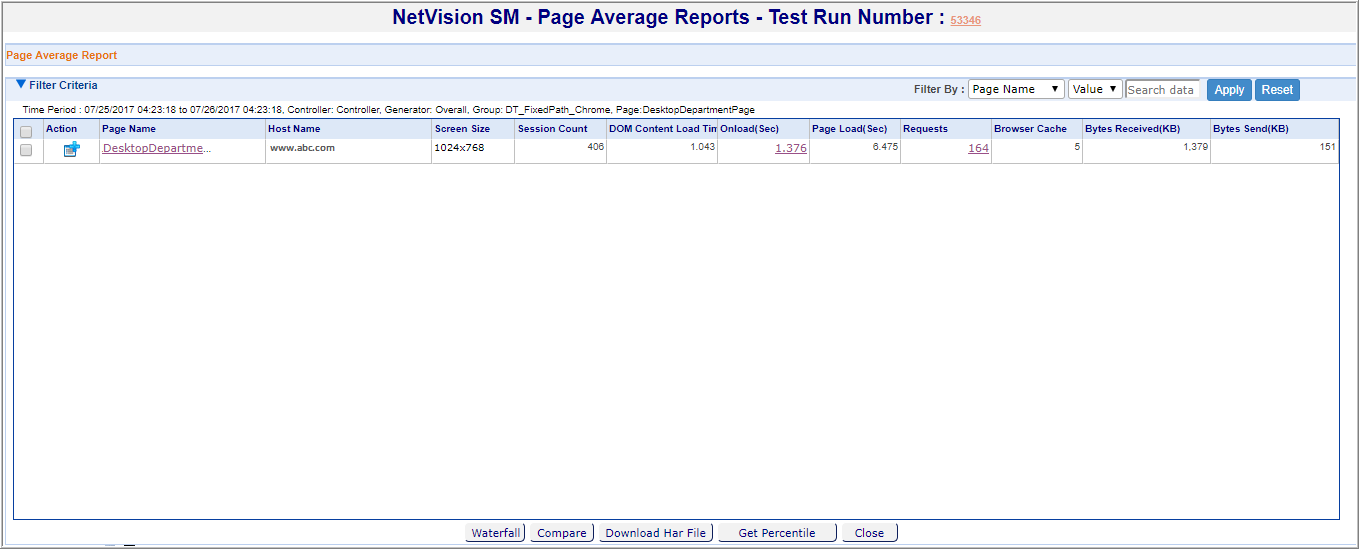
Task: Click the Waterfall button
Action: click(x=495, y=533)
